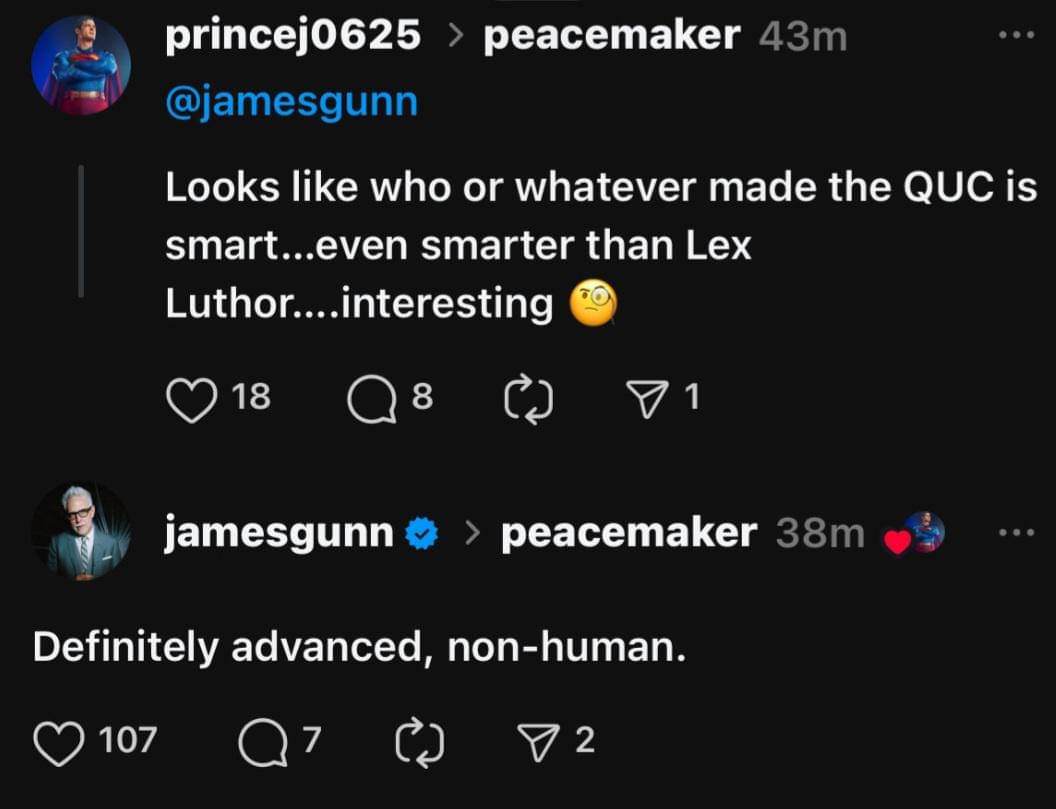Image resolution: width=1056 pixels, height=809 pixels.
Task: Go to peacemaker topic from jamesgunn's reply
Action: coord(628,533)
